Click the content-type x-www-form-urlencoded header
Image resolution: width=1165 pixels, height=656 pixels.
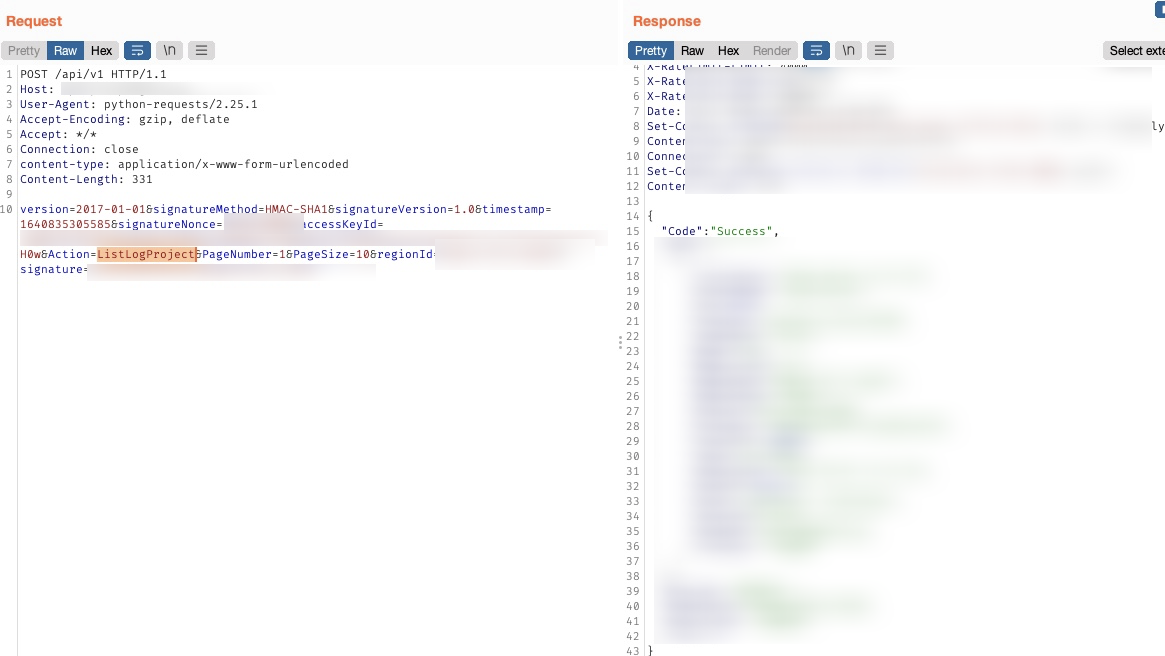click(x=184, y=164)
